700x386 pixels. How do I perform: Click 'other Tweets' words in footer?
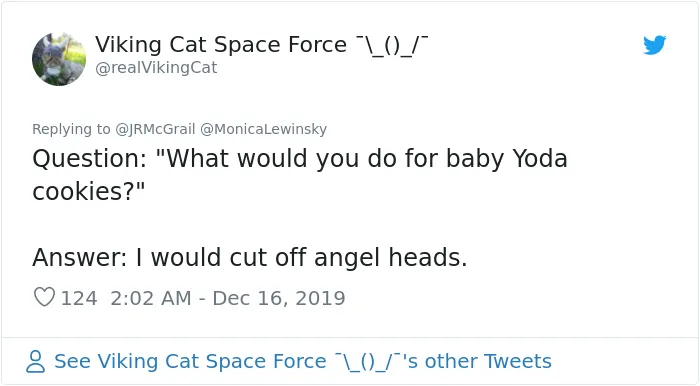click(x=488, y=361)
